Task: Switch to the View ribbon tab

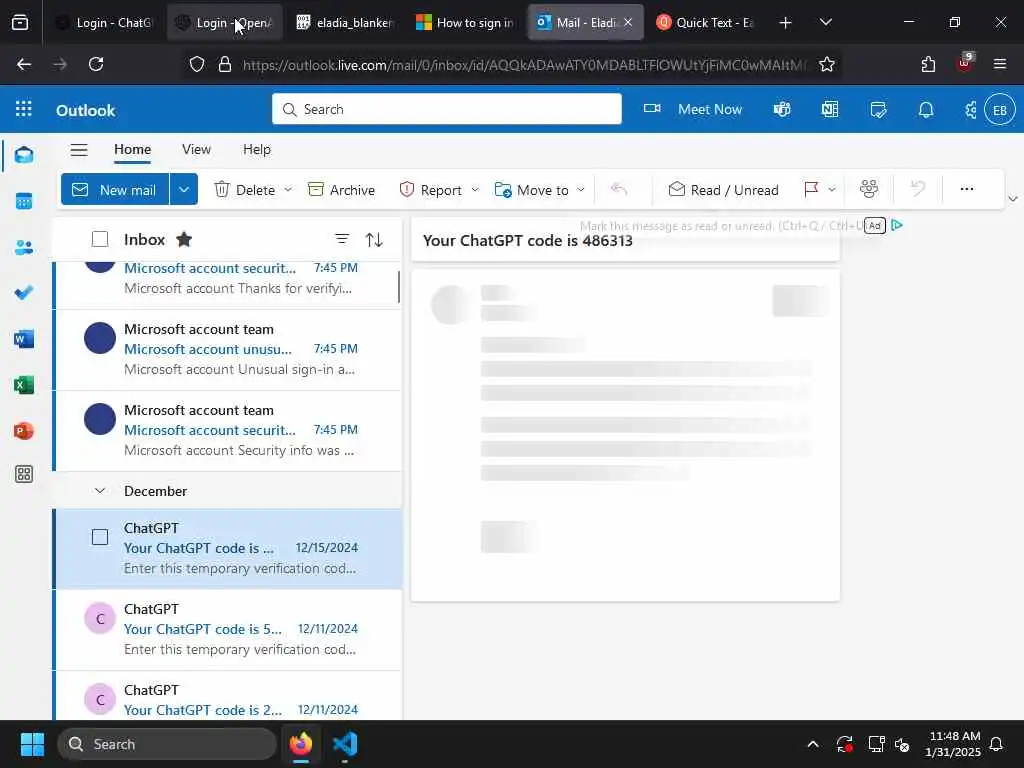Action: [x=197, y=150]
